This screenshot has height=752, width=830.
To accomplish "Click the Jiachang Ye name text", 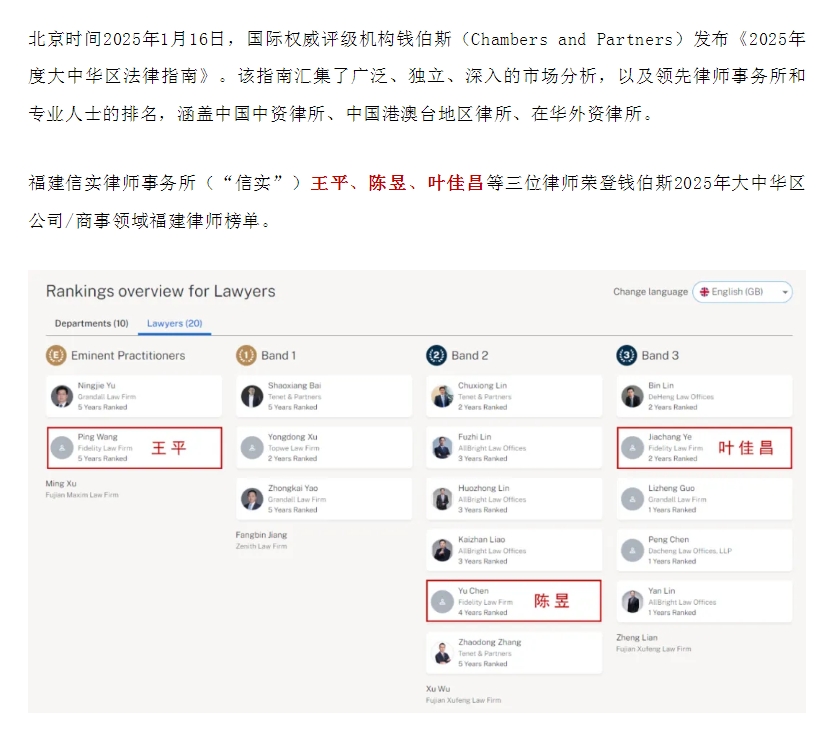I will tap(670, 437).
